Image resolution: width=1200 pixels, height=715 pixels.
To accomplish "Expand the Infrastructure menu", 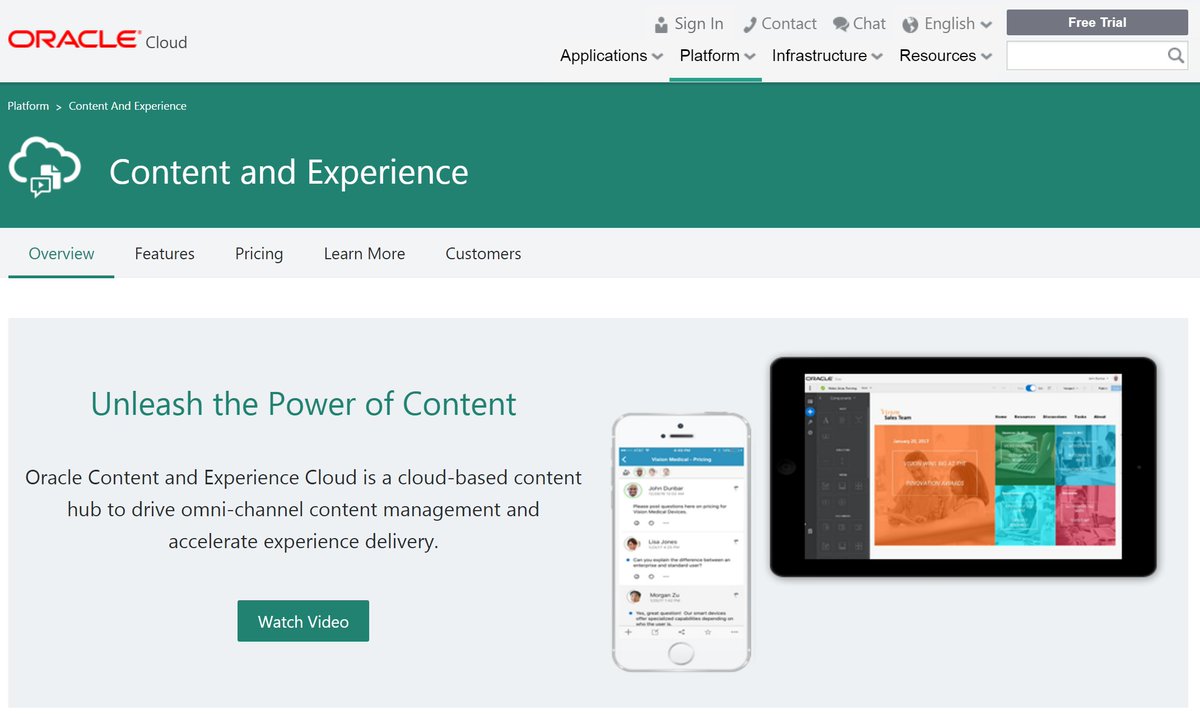I will [x=827, y=56].
